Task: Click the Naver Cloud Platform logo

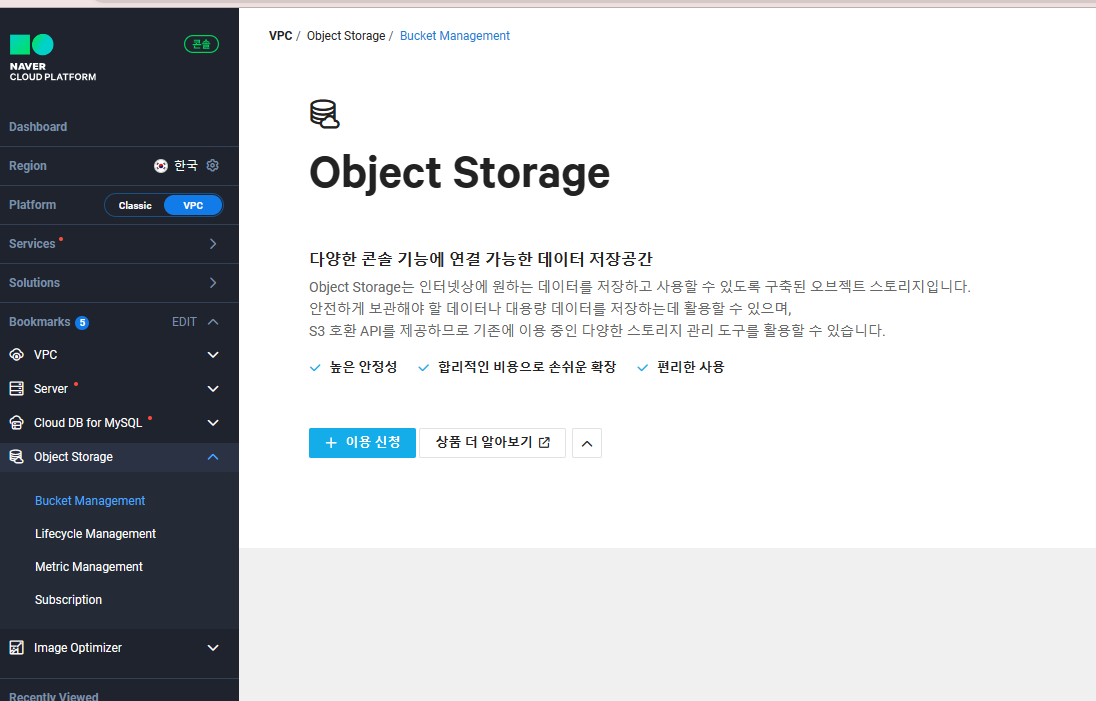Action: click(52, 58)
